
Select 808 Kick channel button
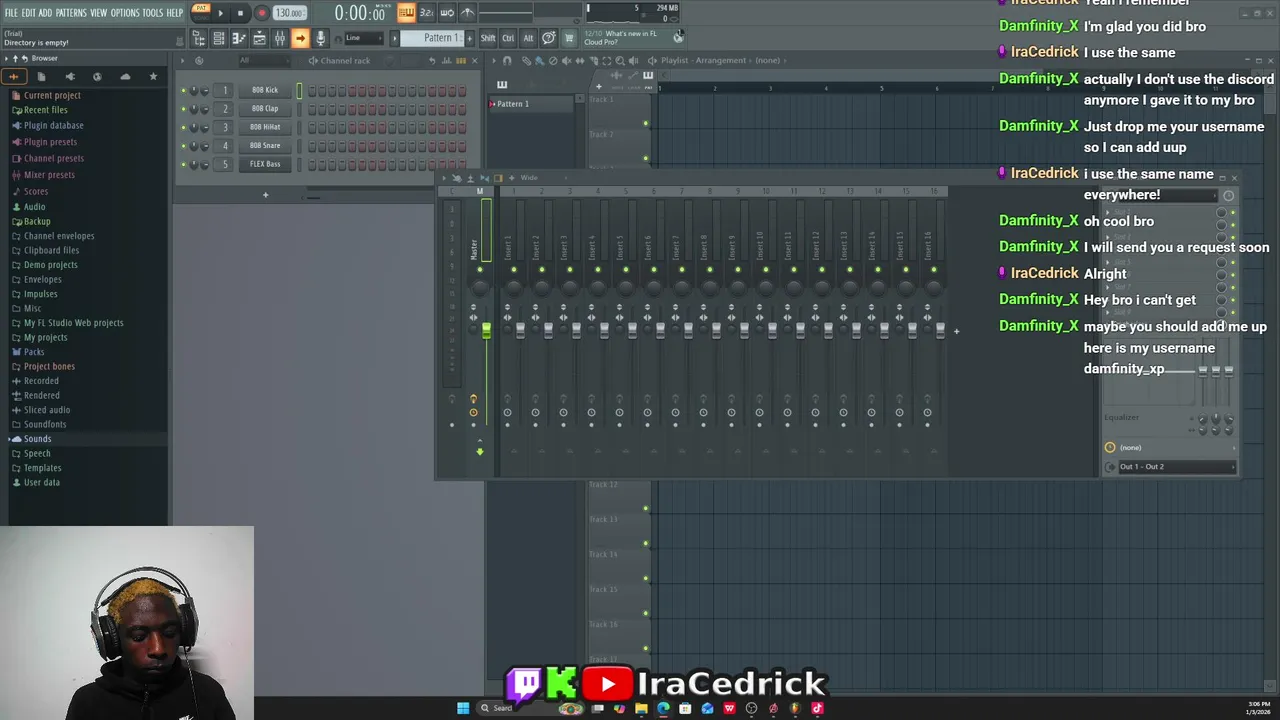pos(265,90)
